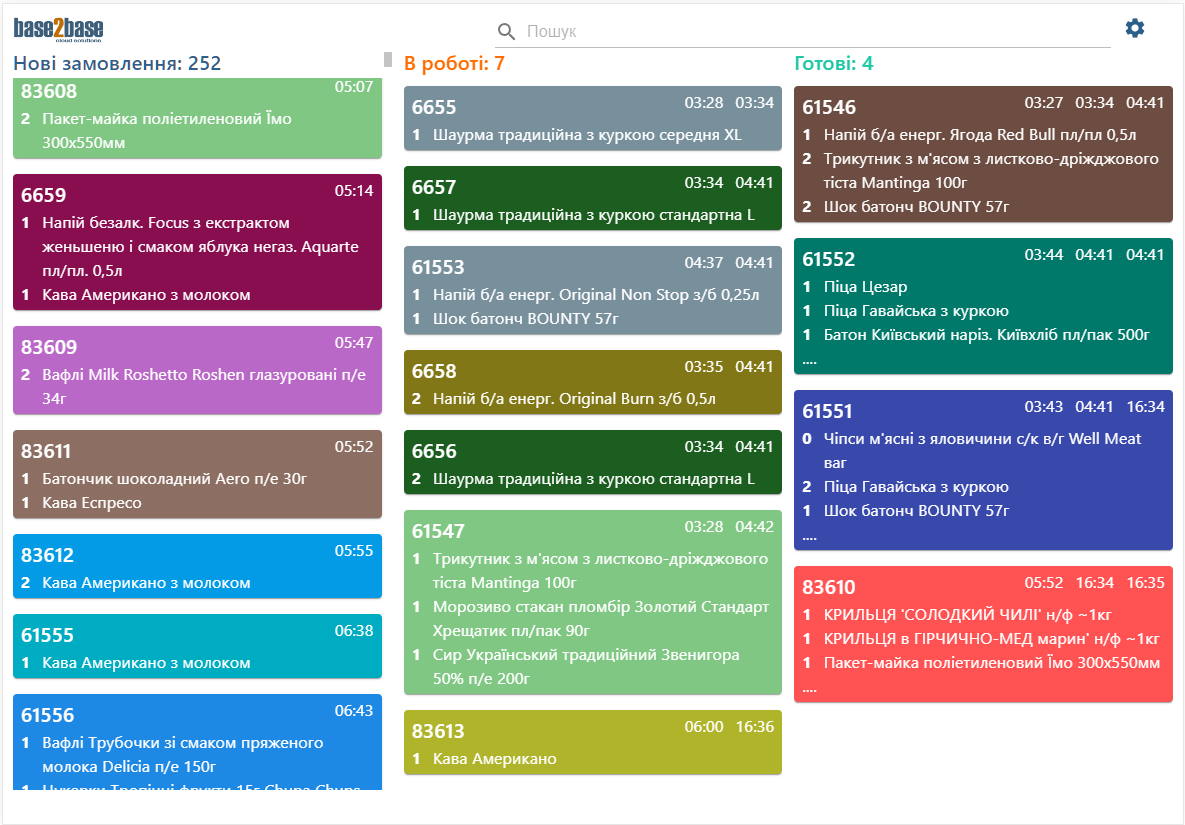Image resolution: width=1185 pixels, height=825 pixels.
Task: Click the base2base logo
Action: [58, 29]
